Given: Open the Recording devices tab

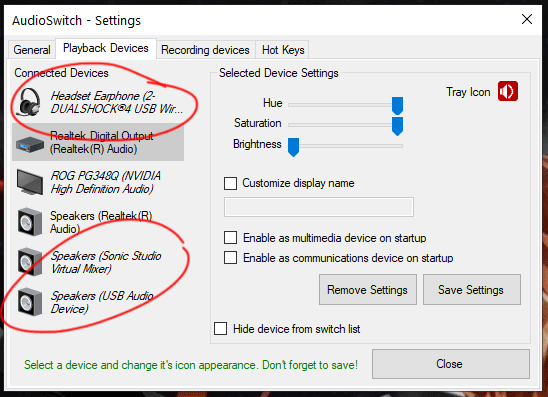Looking at the screenshot, I should pyautogui.click(x=205, y=50).
